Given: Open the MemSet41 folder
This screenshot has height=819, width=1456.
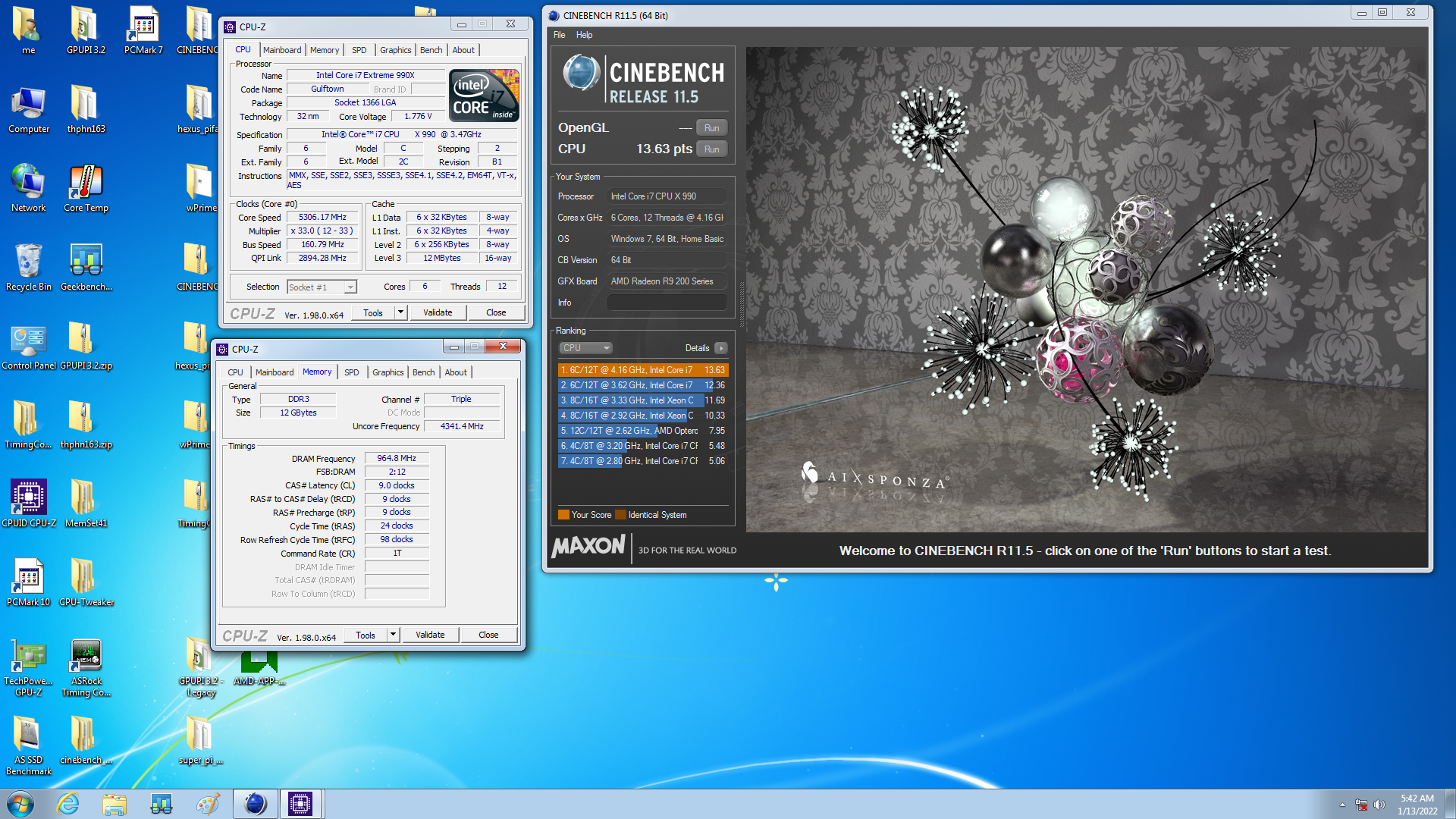Looking at the screenshot, I should (86, 504).
